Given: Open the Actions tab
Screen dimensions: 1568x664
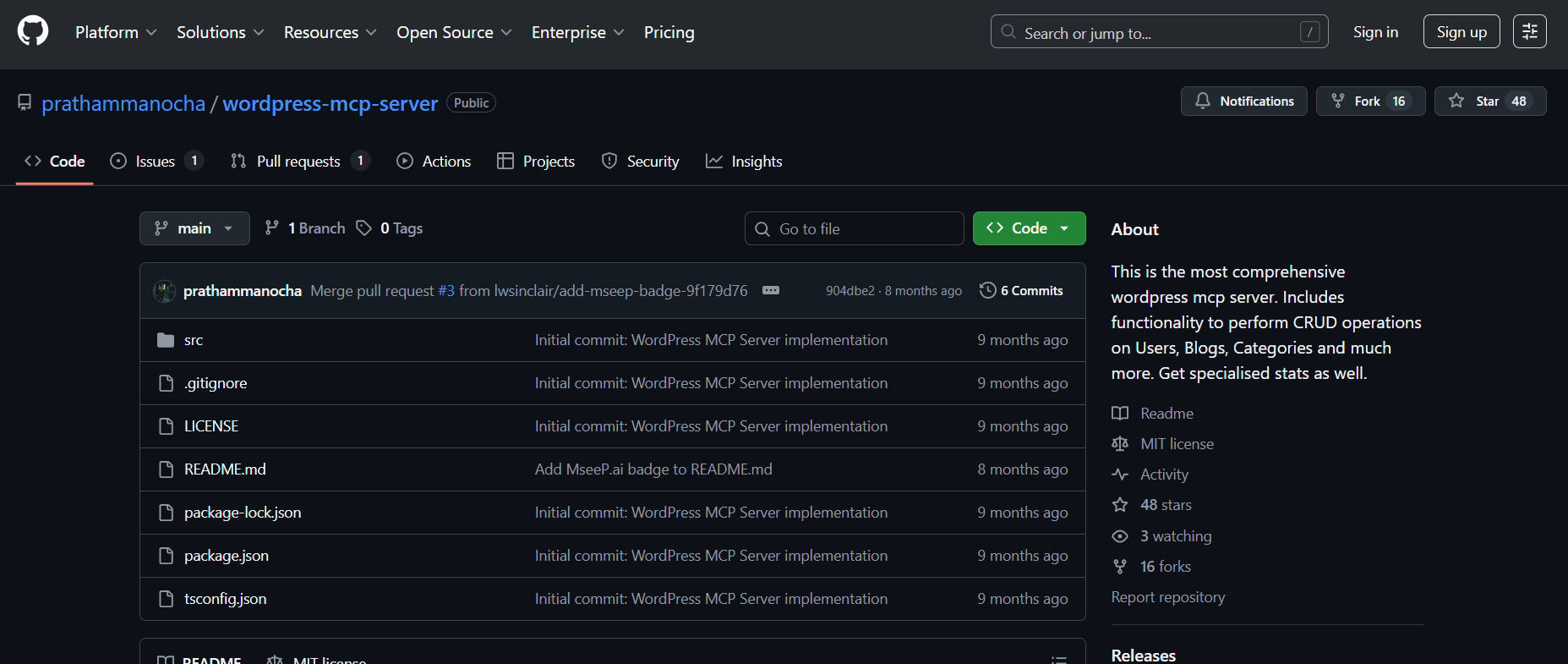Looking at the screenshot, I should point(434,162).
